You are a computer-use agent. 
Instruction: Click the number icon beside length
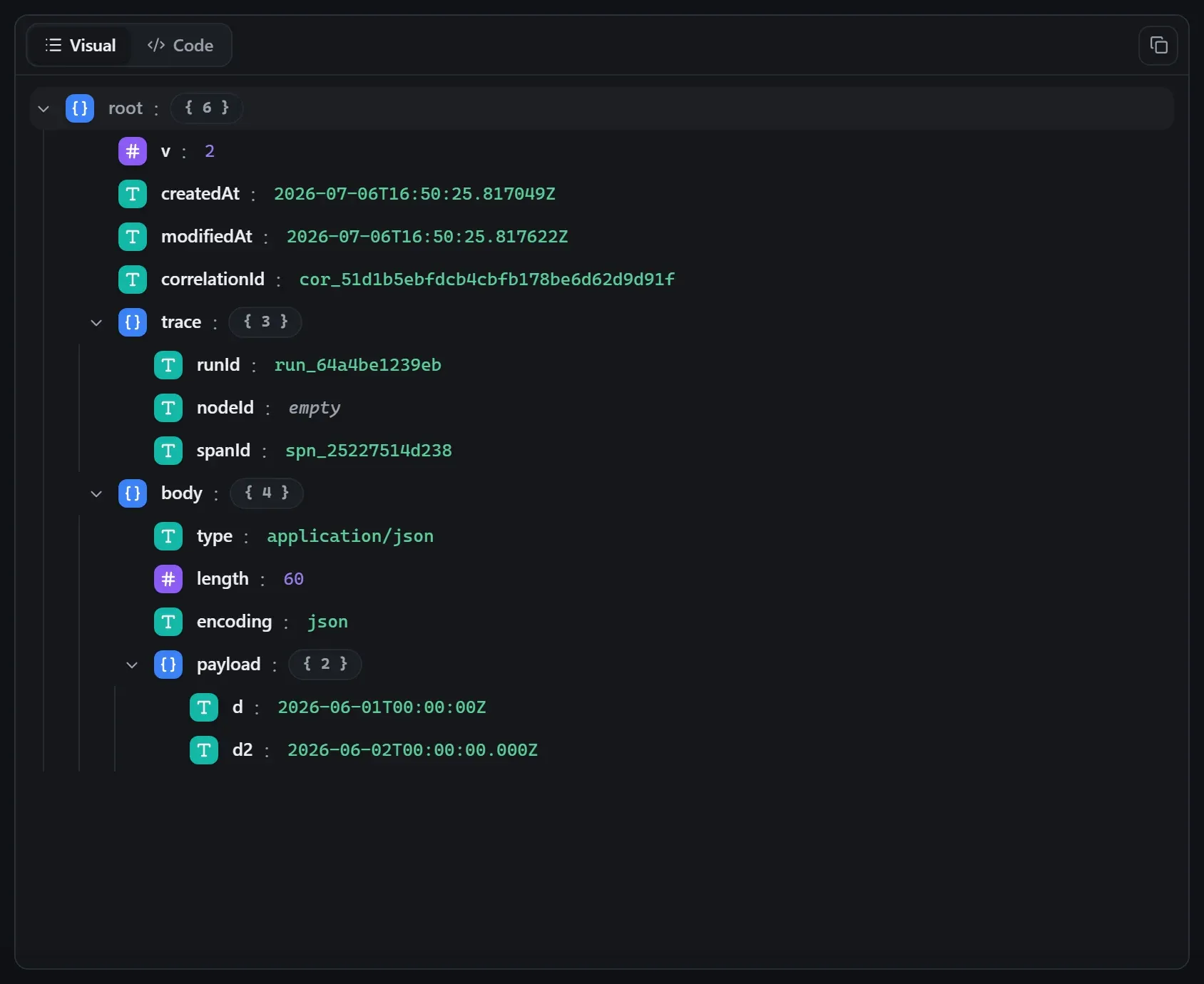168,579
